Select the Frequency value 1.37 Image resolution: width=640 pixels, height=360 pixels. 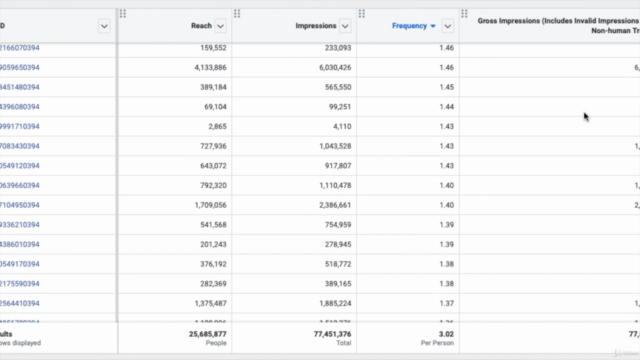[x=447, y=303]
